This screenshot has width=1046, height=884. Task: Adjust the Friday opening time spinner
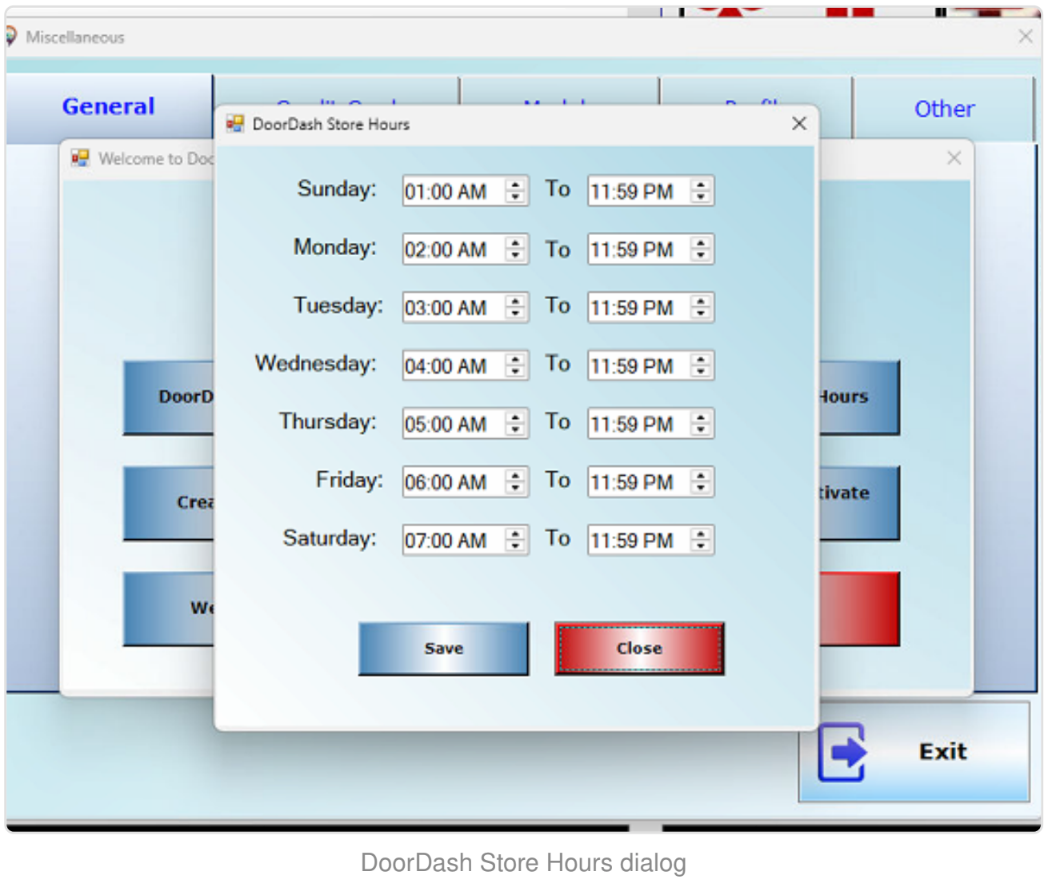(515, 481)
